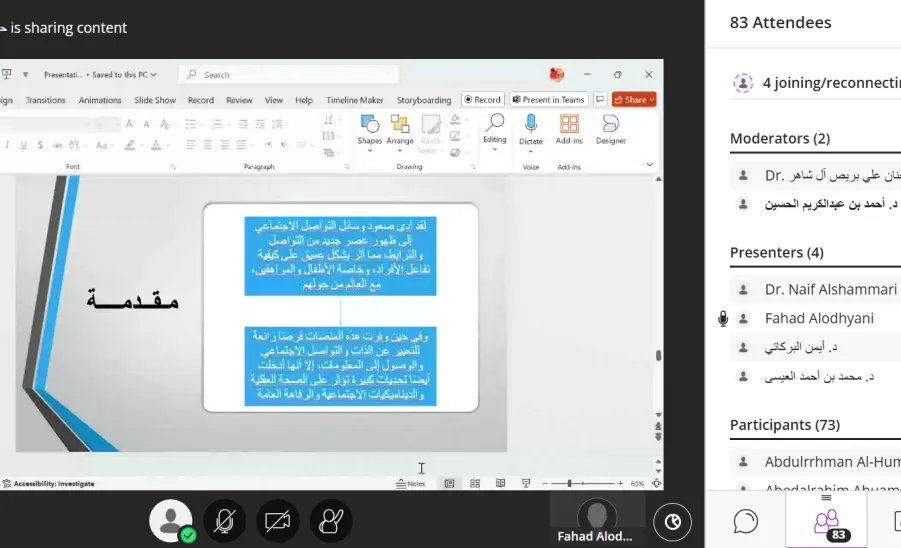Toggle justify text alignment
This screenshot has height=548, width=901.
pos(241,145)
